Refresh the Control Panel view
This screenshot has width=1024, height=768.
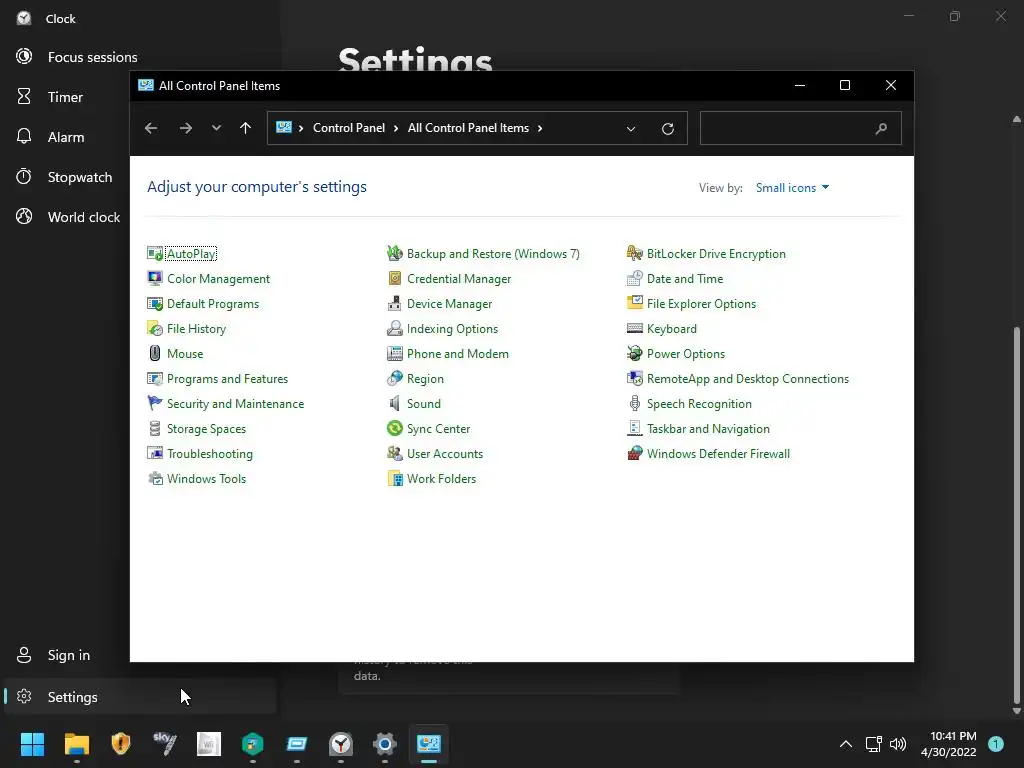(667, 129)
